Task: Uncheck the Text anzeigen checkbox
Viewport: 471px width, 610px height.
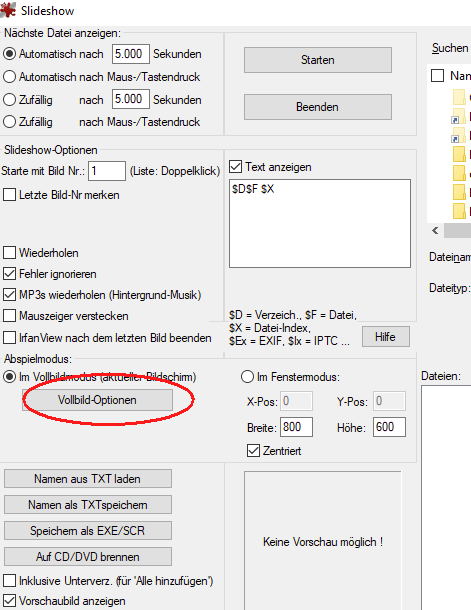Action: (236, 167)
